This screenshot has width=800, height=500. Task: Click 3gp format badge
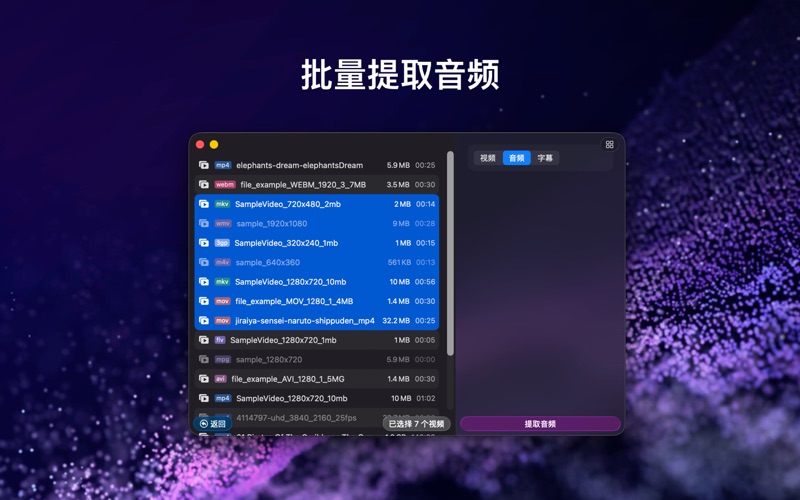point(222,243)
